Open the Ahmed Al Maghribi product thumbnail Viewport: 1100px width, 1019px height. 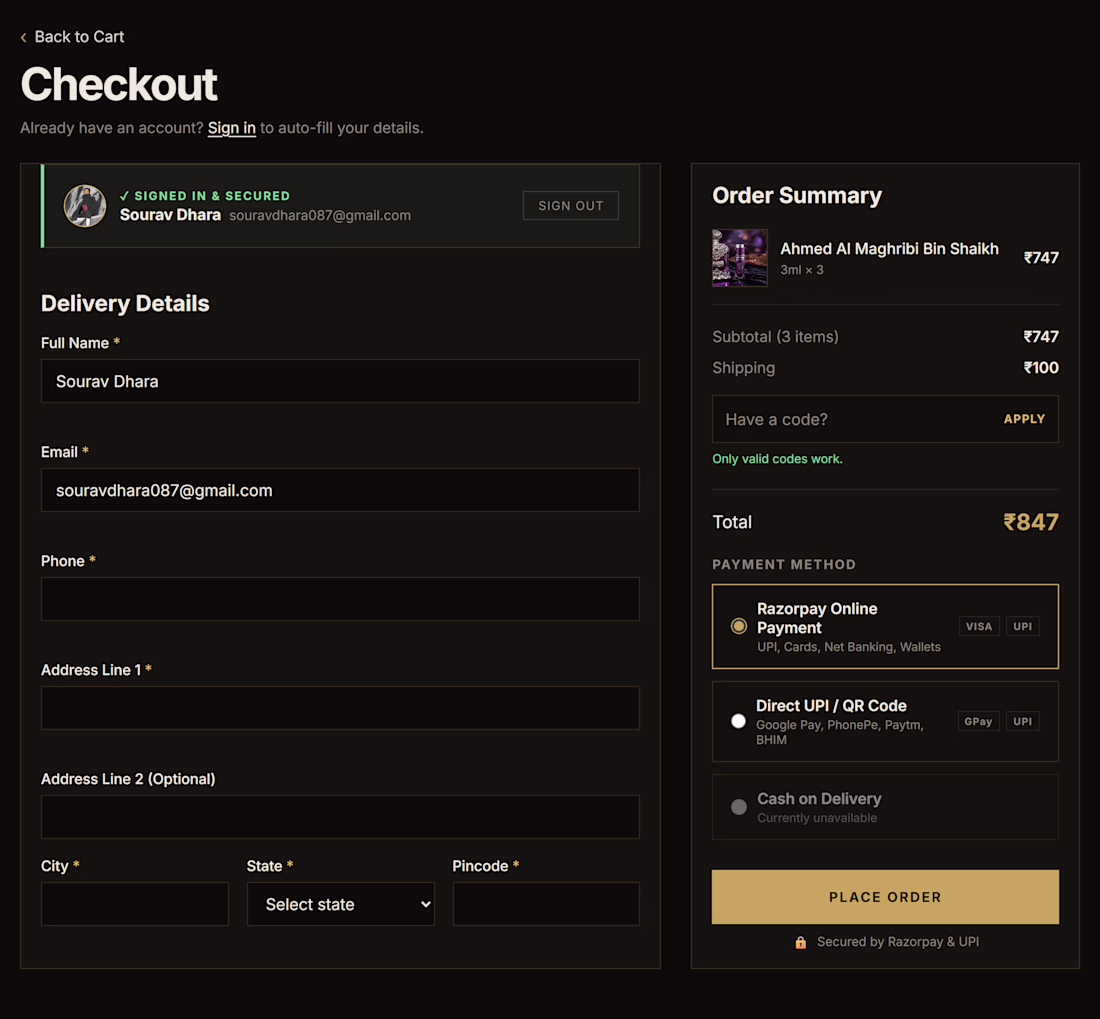[739, 257]
